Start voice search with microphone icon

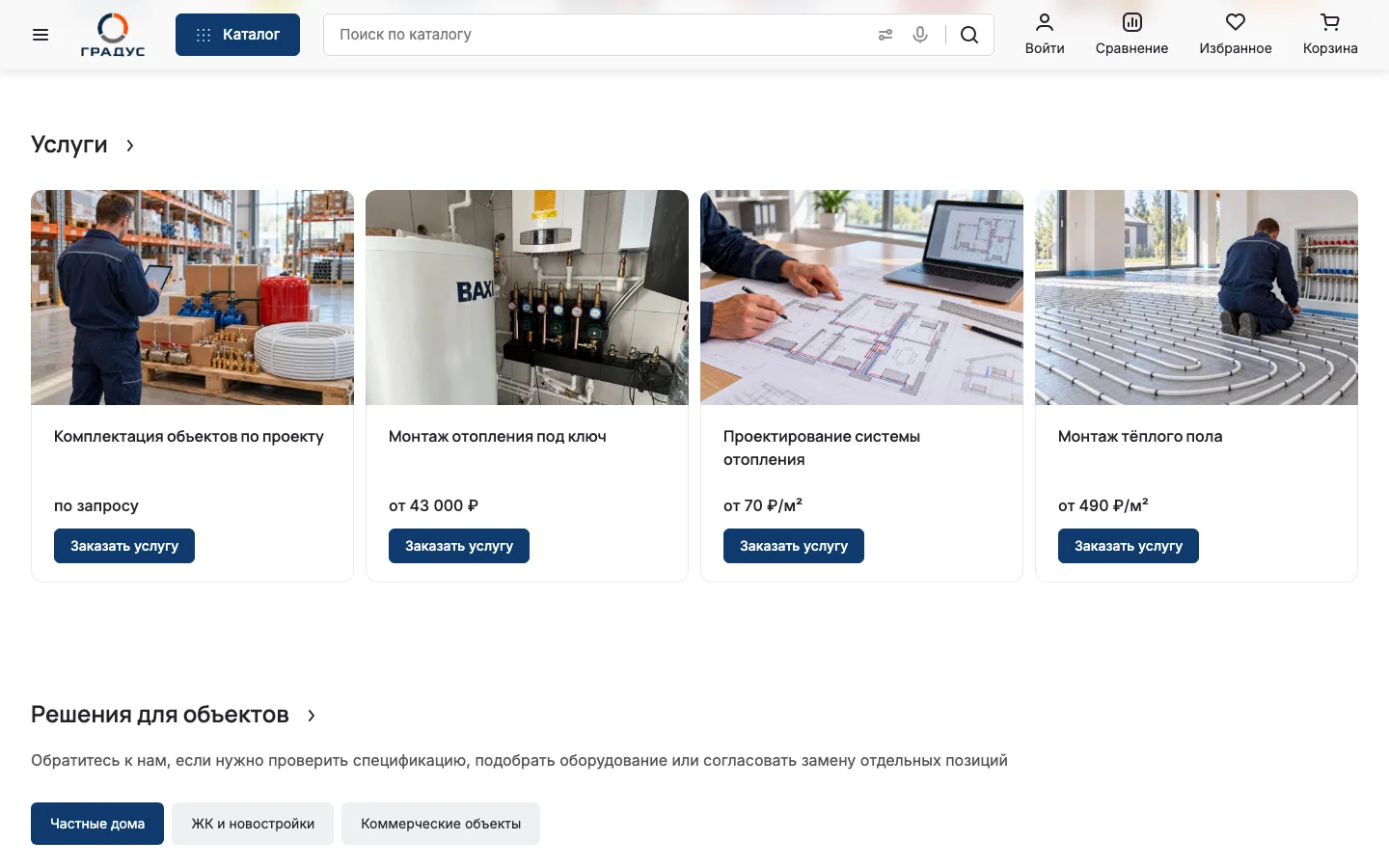tap(920, 35)
